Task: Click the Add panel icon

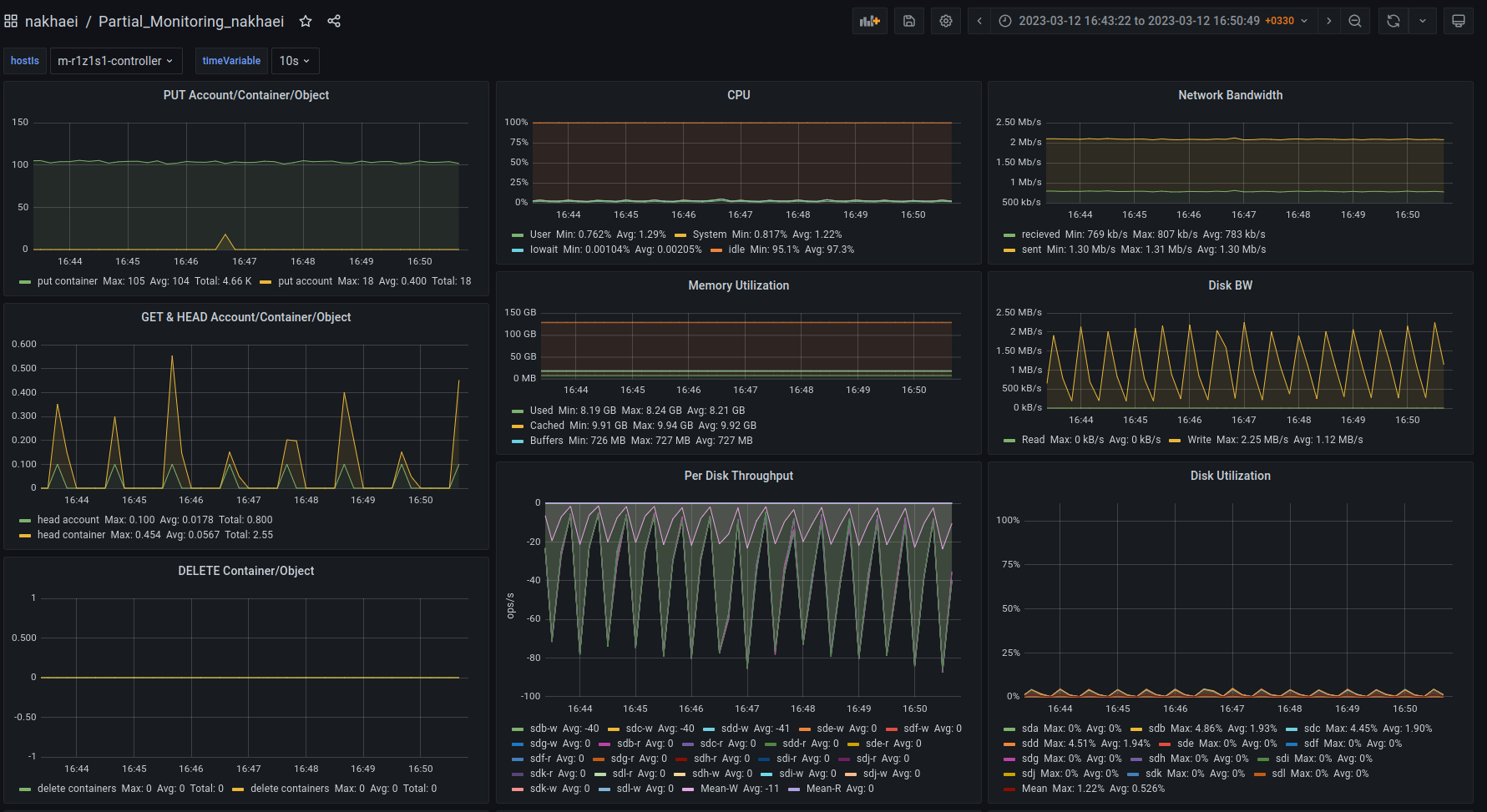Action: click(869, 21)
